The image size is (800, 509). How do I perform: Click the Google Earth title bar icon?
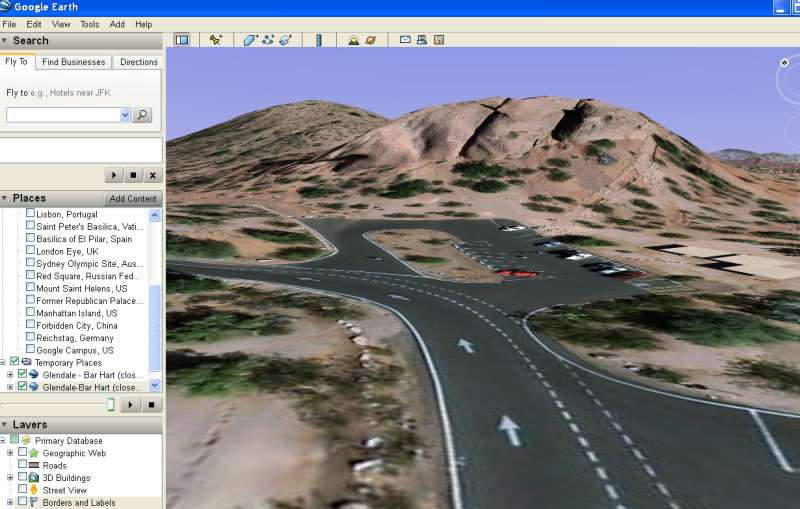pos(5,6)
